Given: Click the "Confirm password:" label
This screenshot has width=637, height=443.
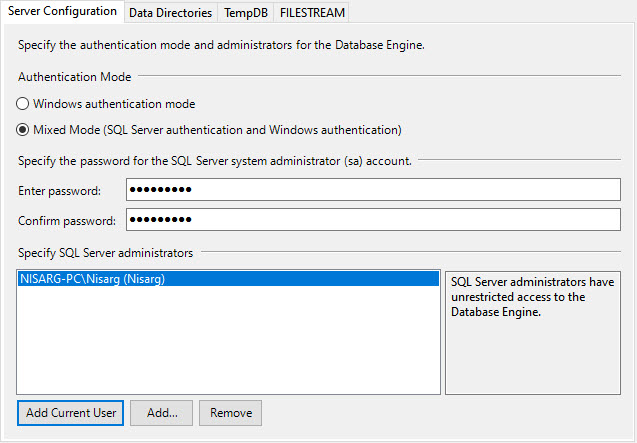Looking at the screenshot, I should (x=67, y=221).
